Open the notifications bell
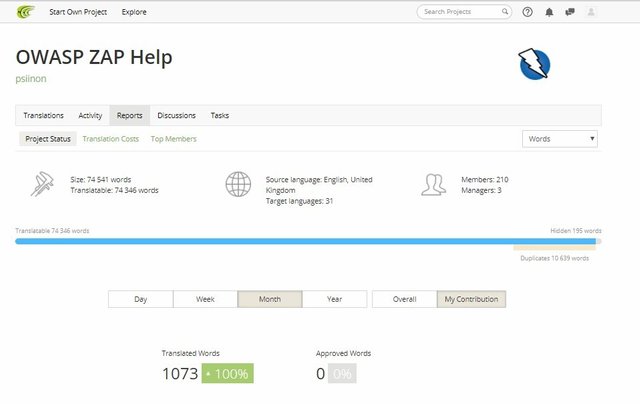This screenshot has height=404, width=640. 549,12
